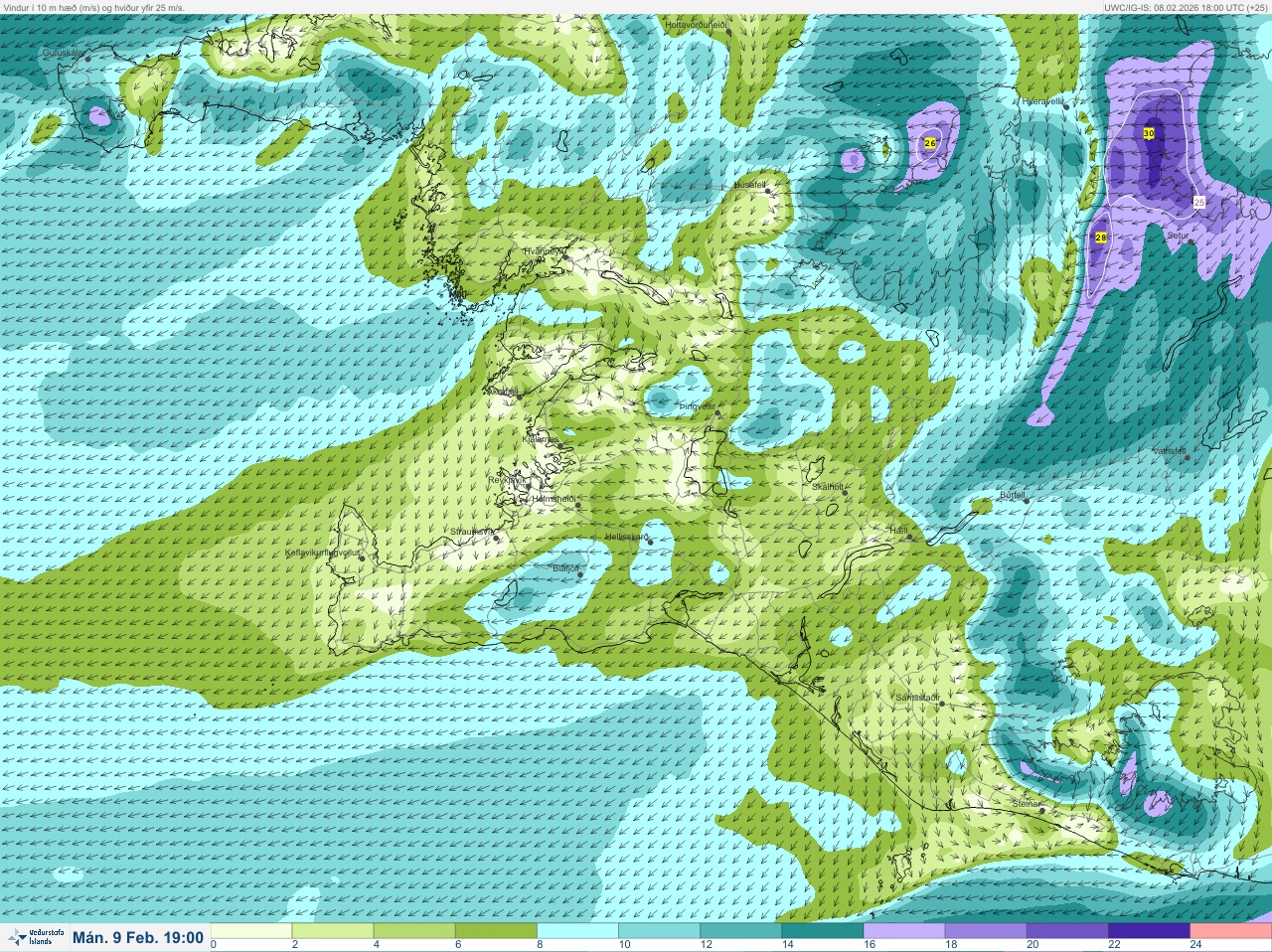Click the yellow gust value 26 marker
This screenshot has height=952, width=1272.
pyautogui.click(x=930, y=143)
